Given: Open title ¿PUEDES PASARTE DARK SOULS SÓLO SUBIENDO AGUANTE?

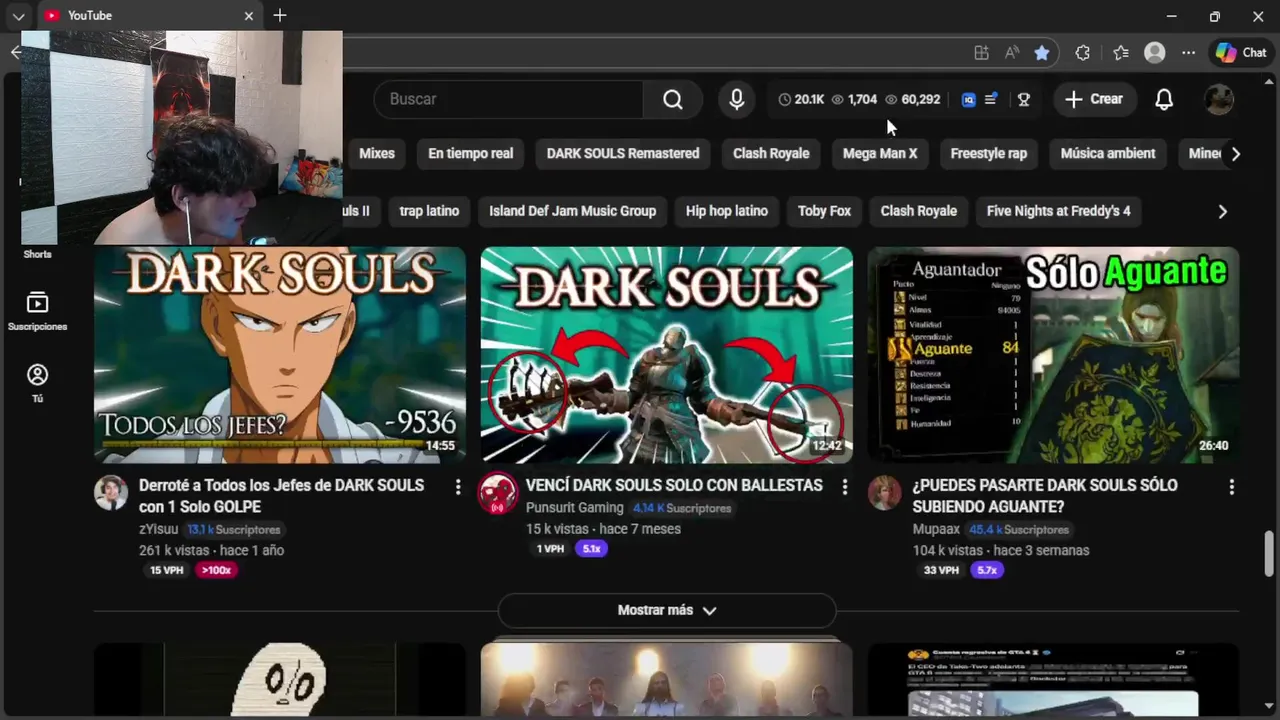Looking at the screenshot, I should point(1045,496).
